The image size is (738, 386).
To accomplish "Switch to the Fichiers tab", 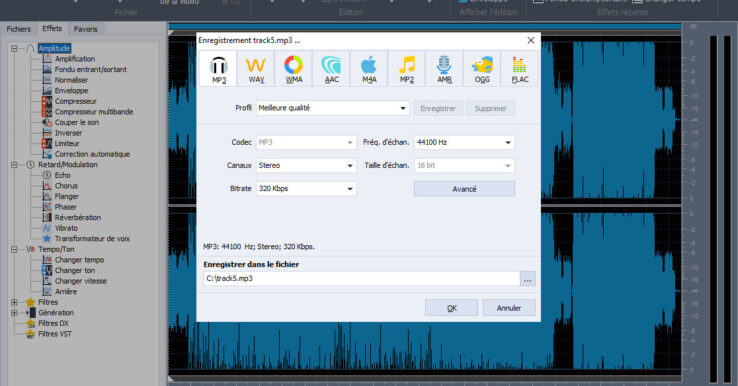I will [x=19, y=29].
